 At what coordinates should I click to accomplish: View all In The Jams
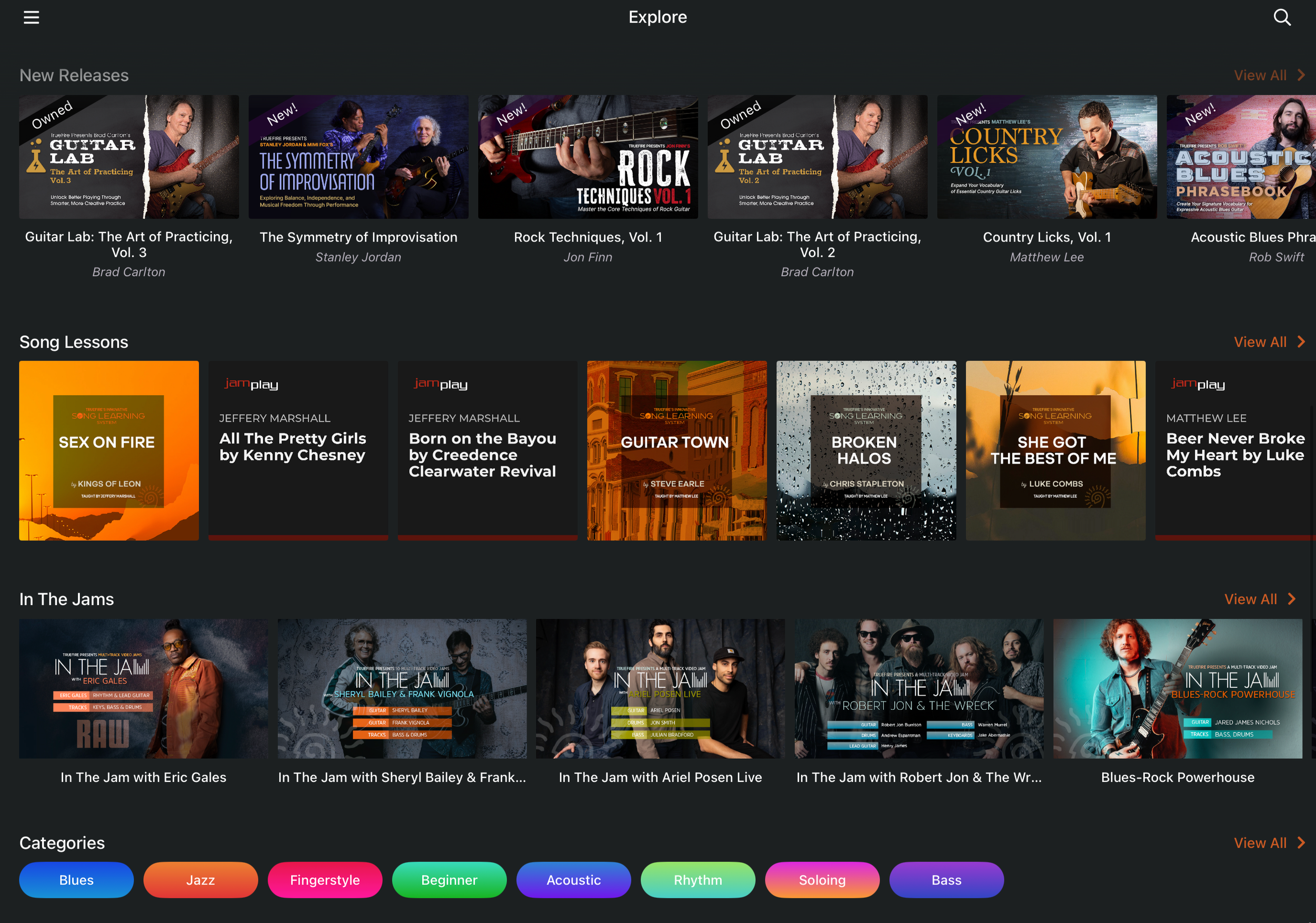pyautogui.click(x=1260, y=599)
